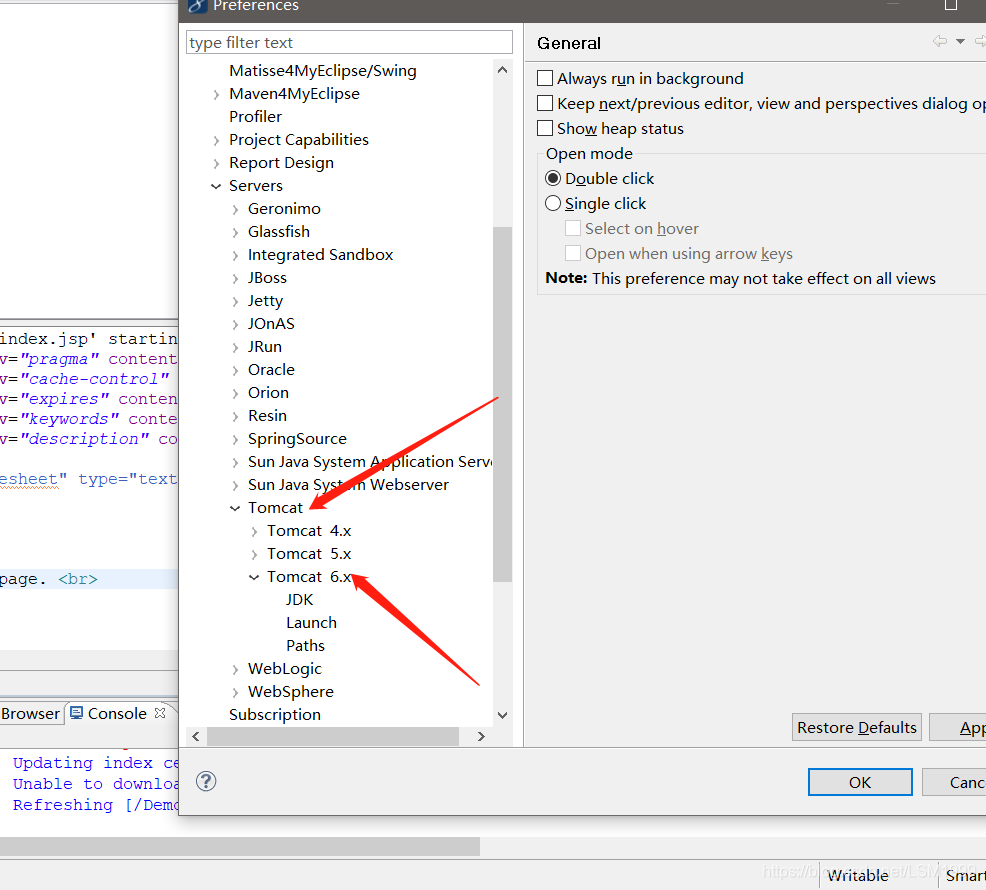This screenshot has width=986, height=890.
Task: Select the Resin tree item
Action: (267, 416)
